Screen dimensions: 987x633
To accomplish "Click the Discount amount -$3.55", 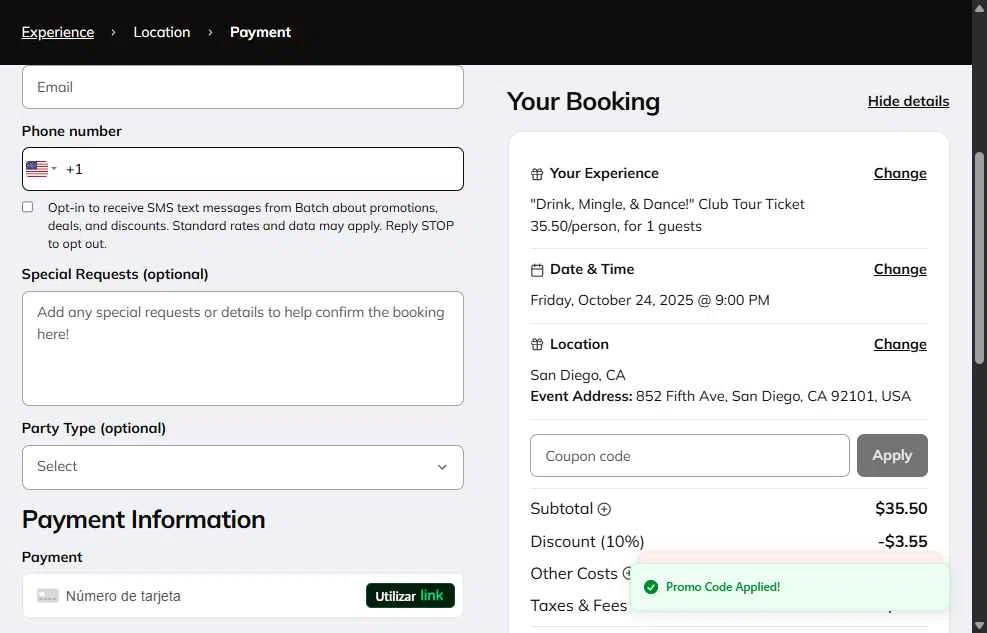I will point(903,541).
